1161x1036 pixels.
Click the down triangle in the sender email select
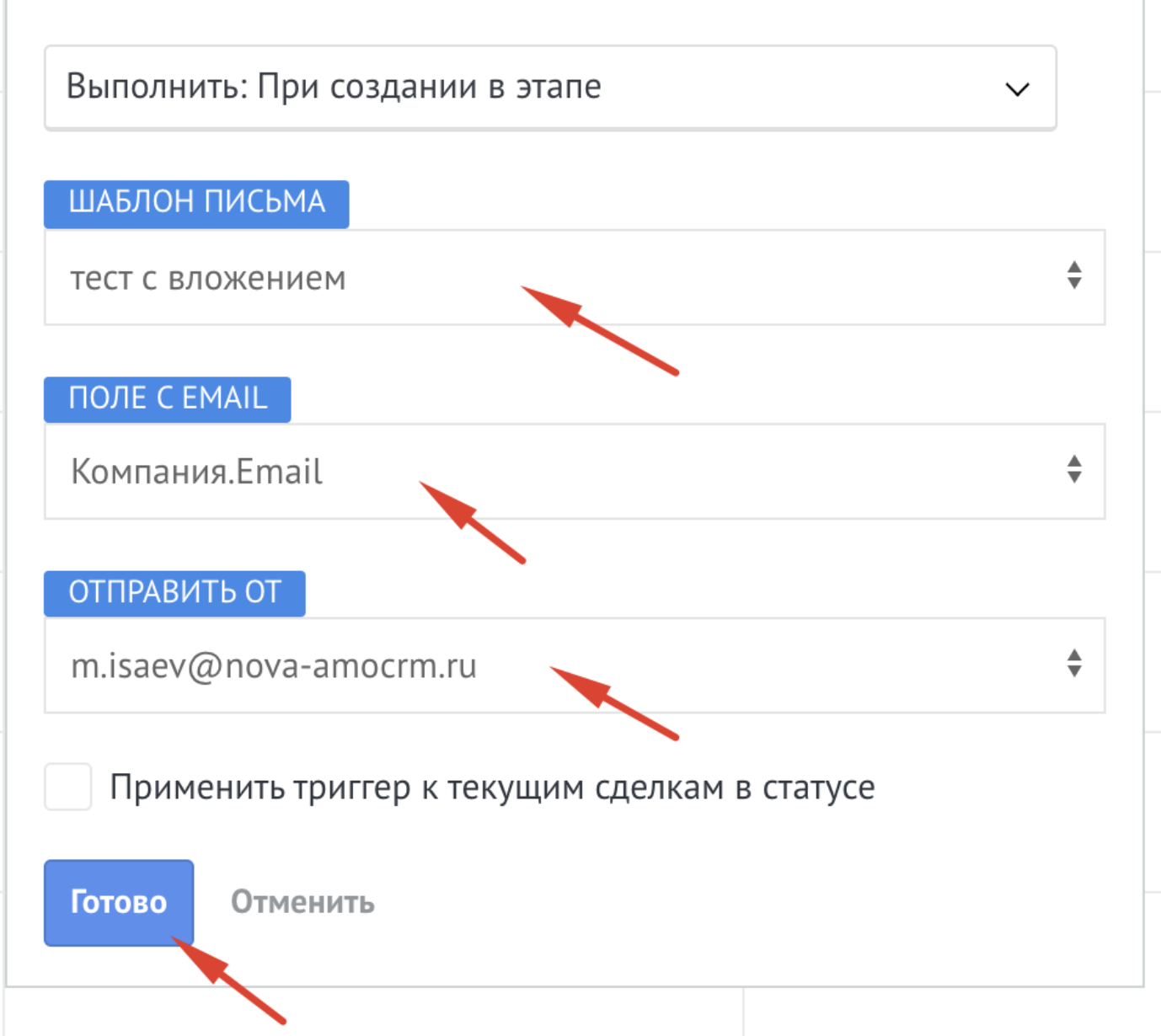coord(1073,671)
